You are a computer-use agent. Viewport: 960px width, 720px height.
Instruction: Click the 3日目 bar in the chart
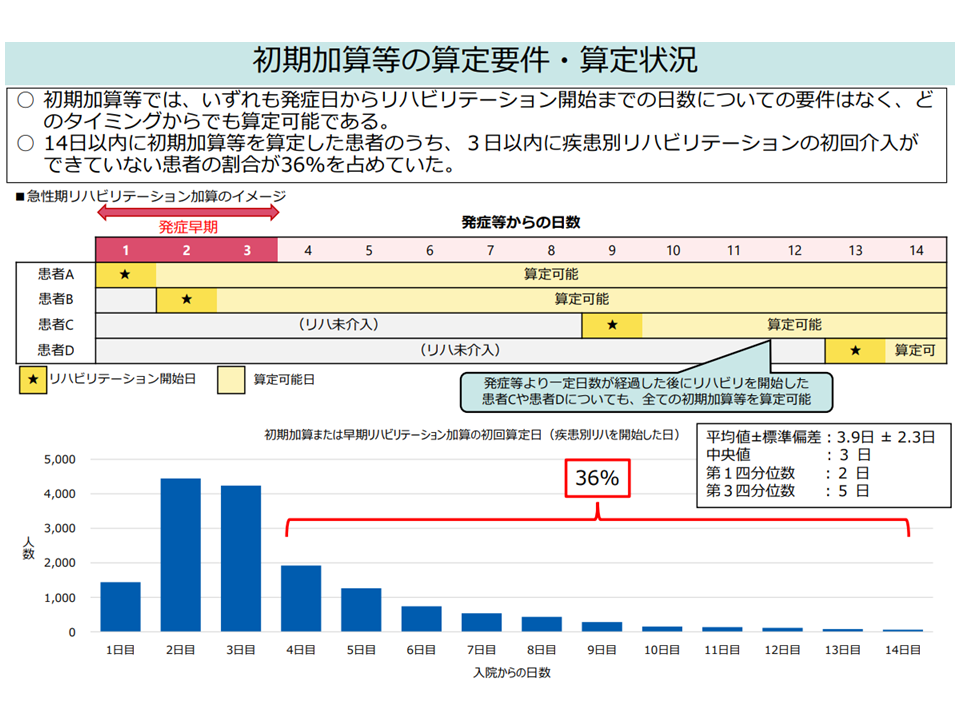(241, 558)
